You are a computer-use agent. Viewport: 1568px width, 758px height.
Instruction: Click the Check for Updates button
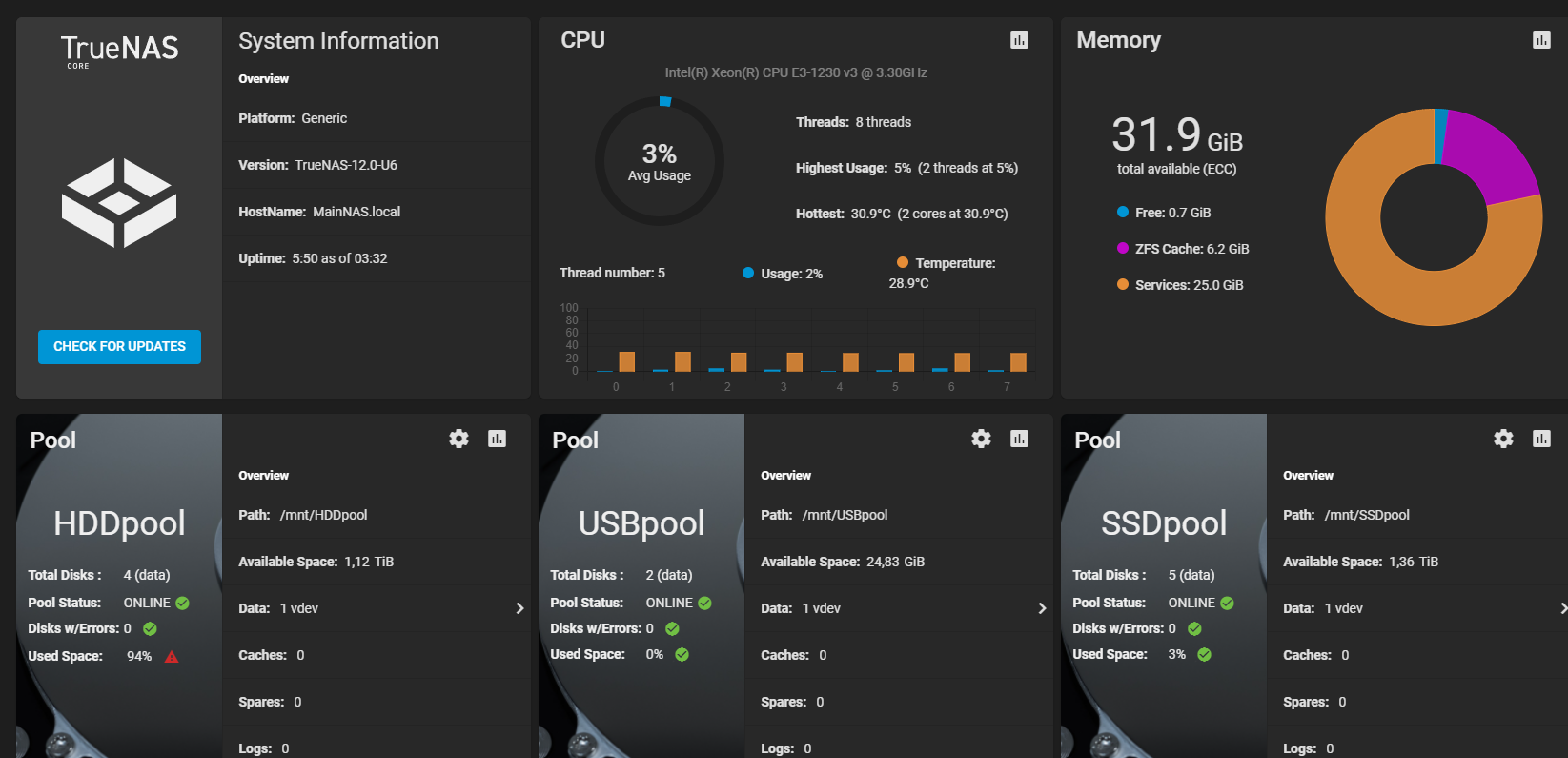tap(119, 347)
